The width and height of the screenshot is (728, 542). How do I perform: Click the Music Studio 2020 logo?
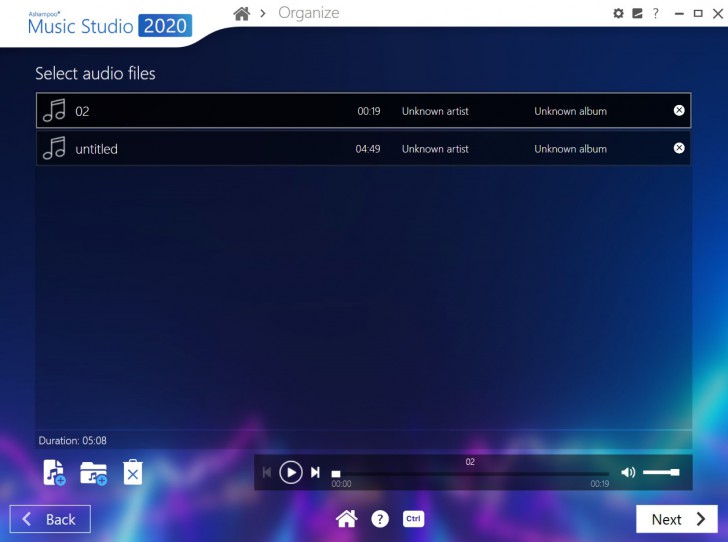pos(110,24)
